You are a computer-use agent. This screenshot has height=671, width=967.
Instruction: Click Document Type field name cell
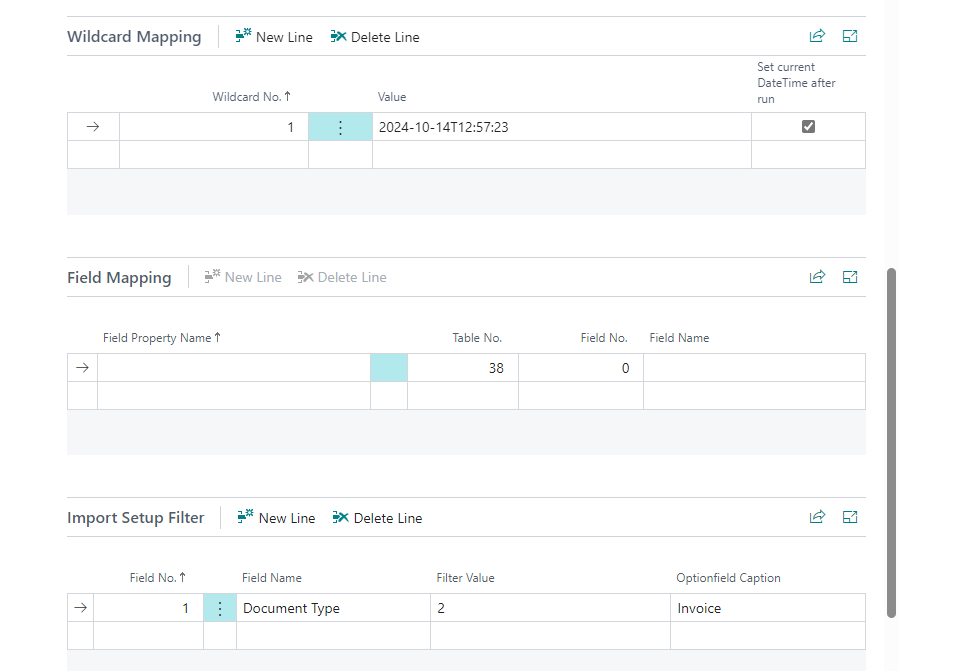(x=334, y=608)
